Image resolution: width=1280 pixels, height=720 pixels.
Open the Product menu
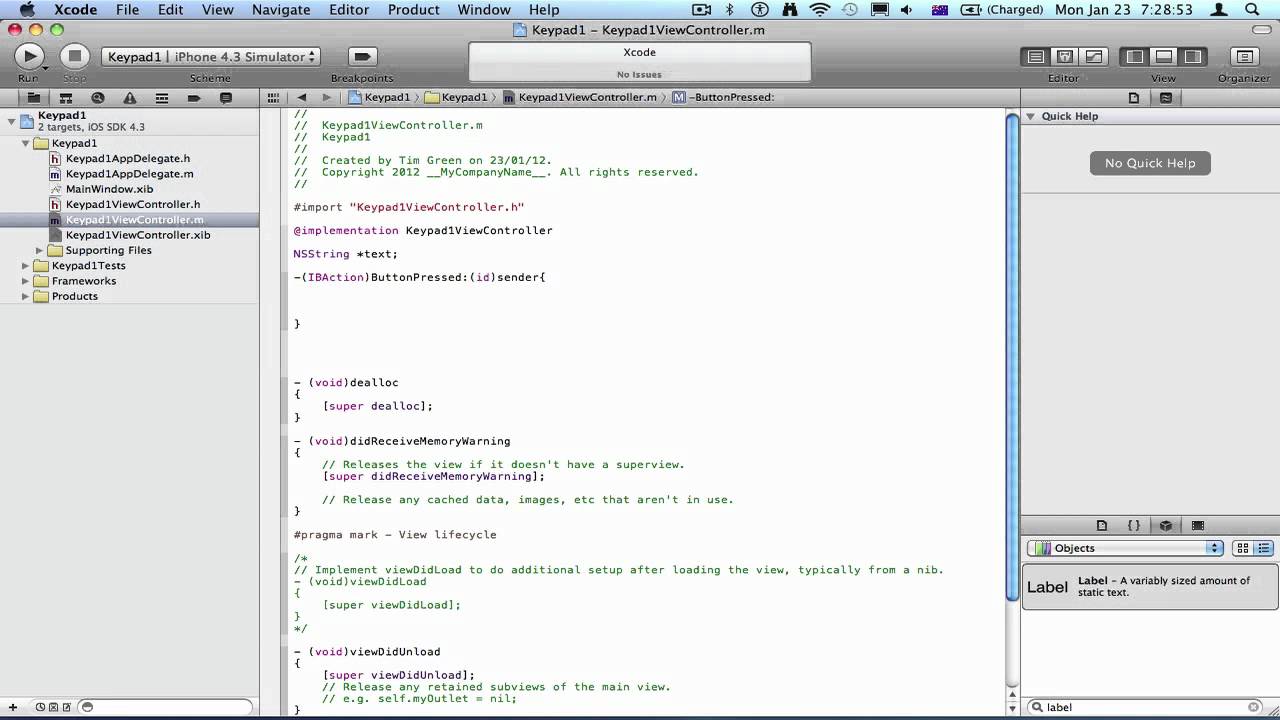413,9
